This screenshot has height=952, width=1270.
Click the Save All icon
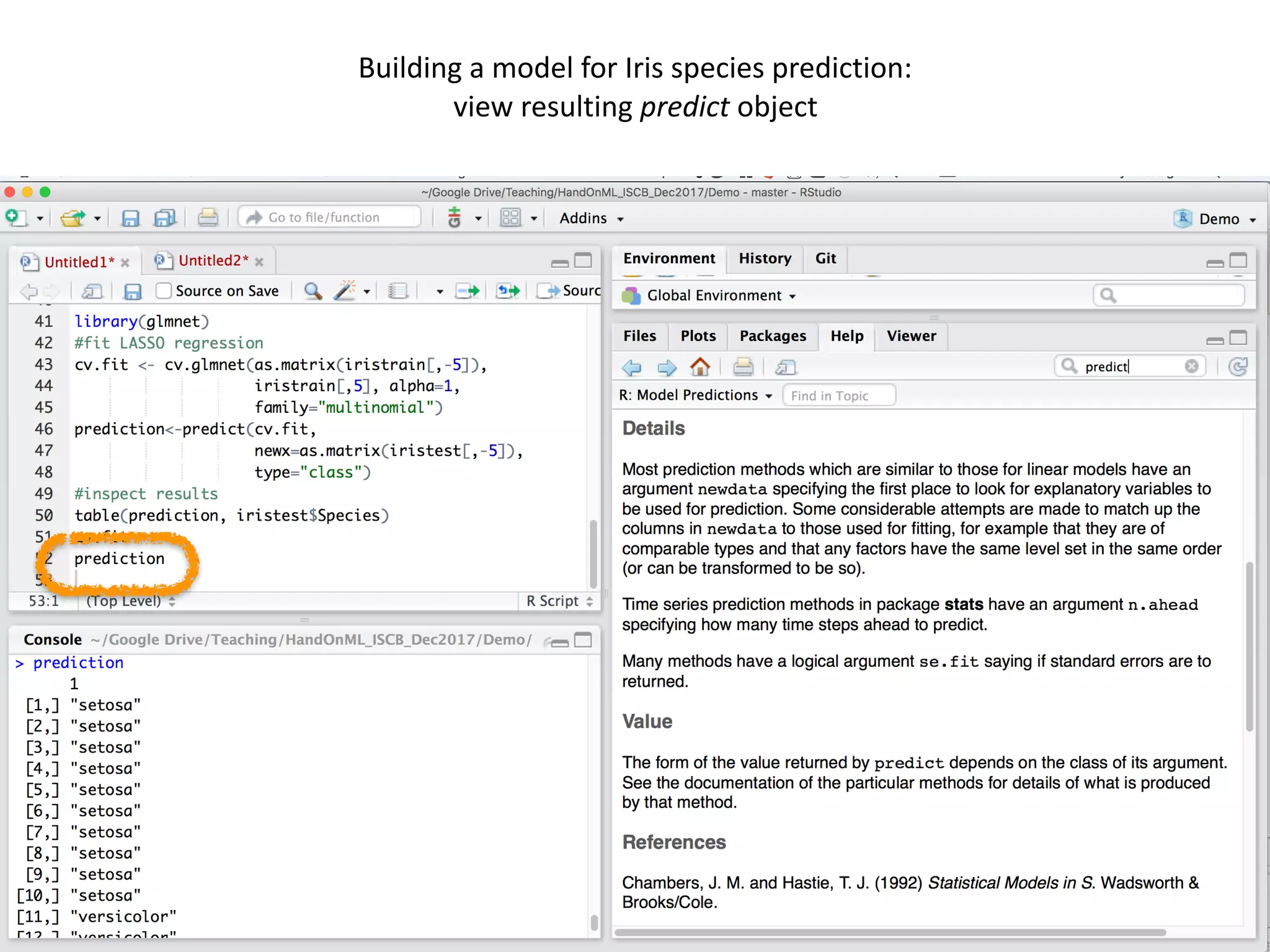point(165,218)
